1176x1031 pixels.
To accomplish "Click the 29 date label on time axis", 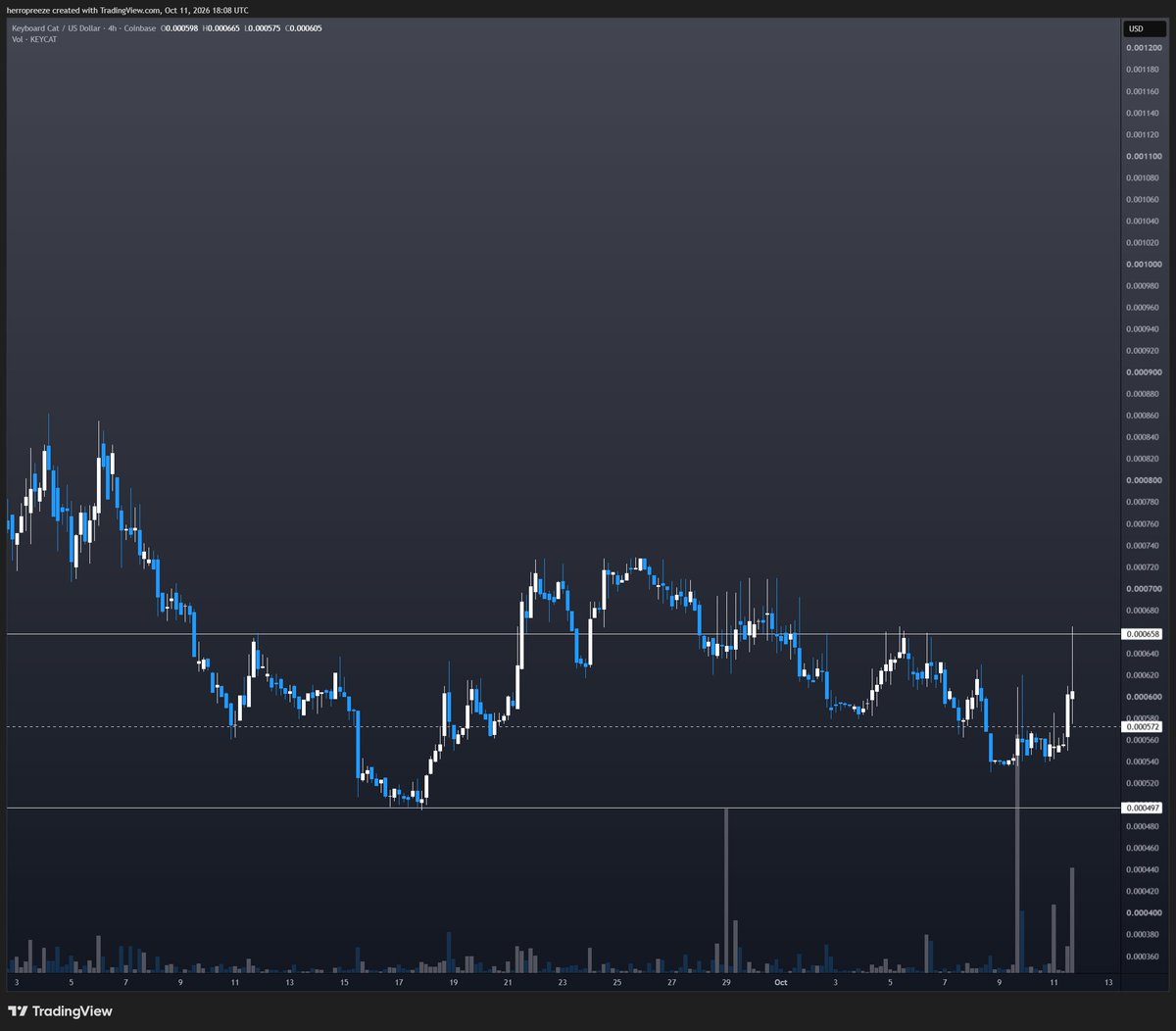I will click(x=726, y=981).
